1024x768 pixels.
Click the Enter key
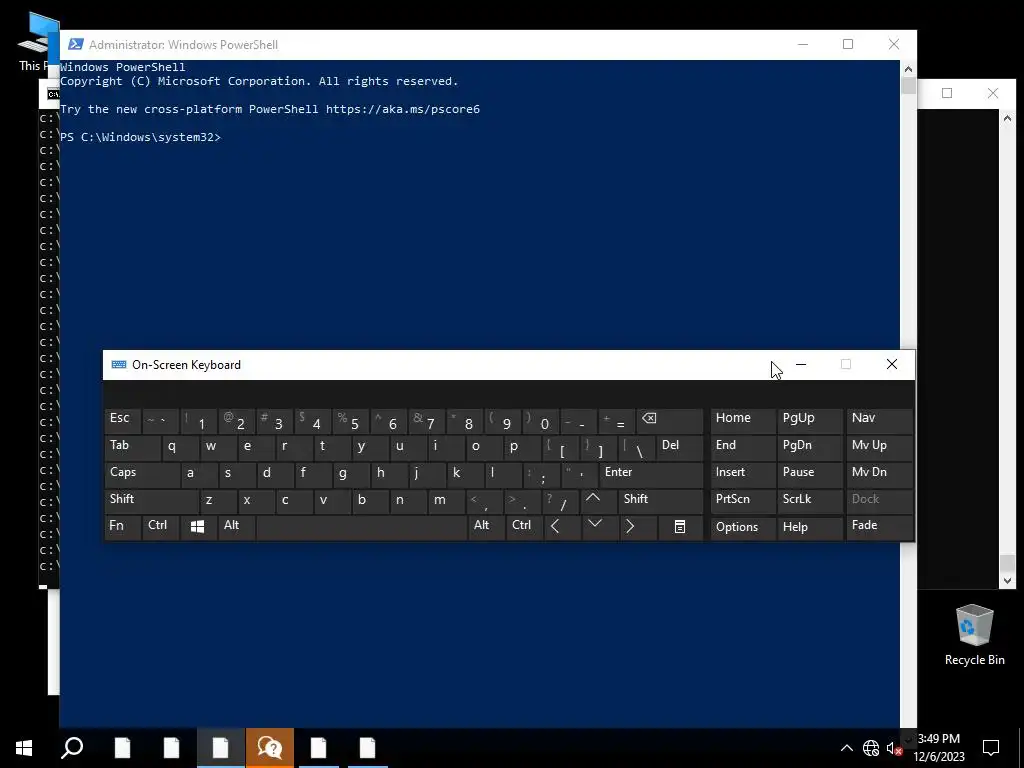651,474
